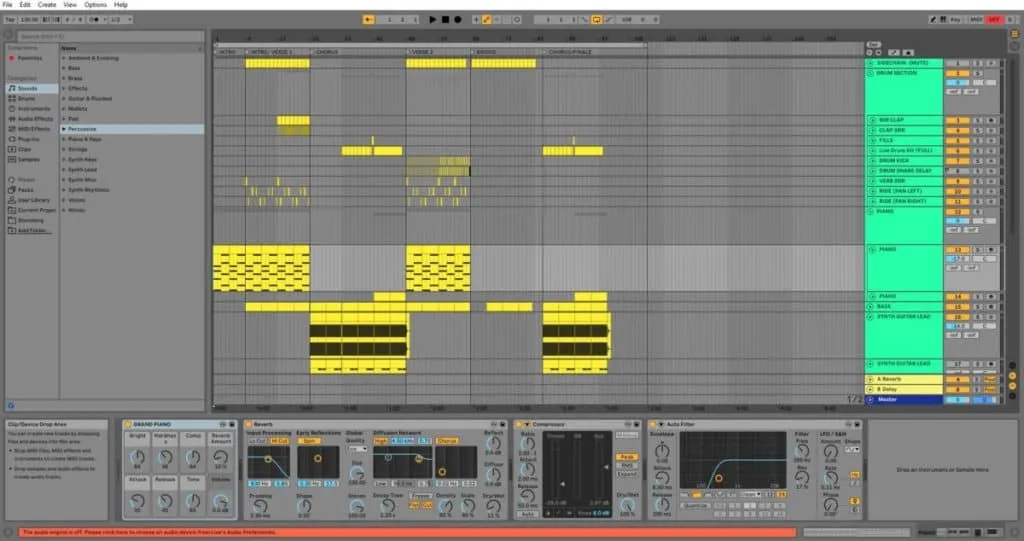Adjust Grand Piano Bright knob
The height and width of the screenshot is (541, 1024).
coord(138,457)
